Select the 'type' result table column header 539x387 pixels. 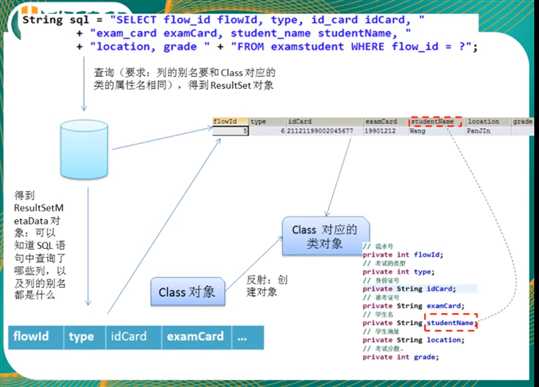coord(268,121)
